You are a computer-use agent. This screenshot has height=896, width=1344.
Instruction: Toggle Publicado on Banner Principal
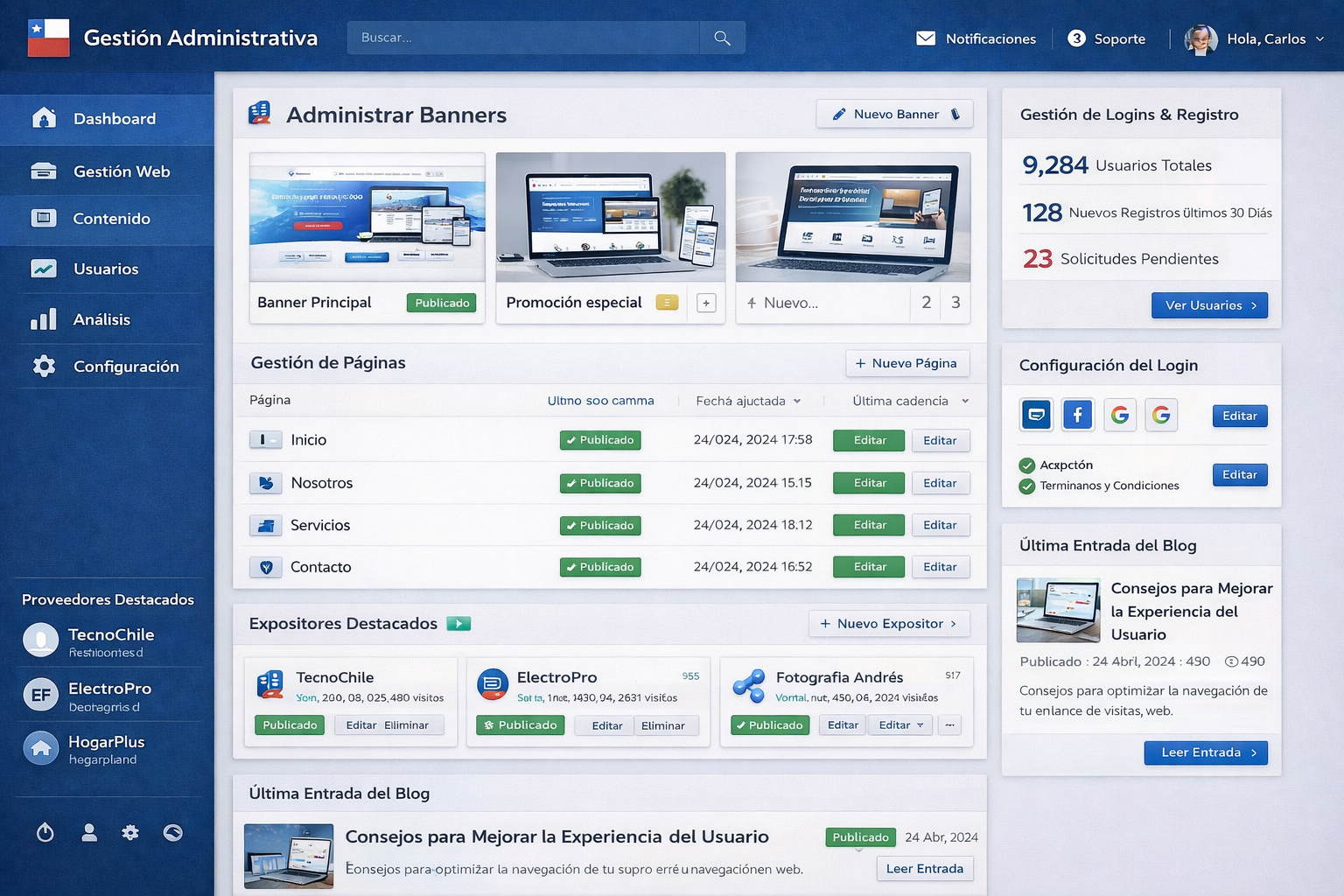[442, 303]
